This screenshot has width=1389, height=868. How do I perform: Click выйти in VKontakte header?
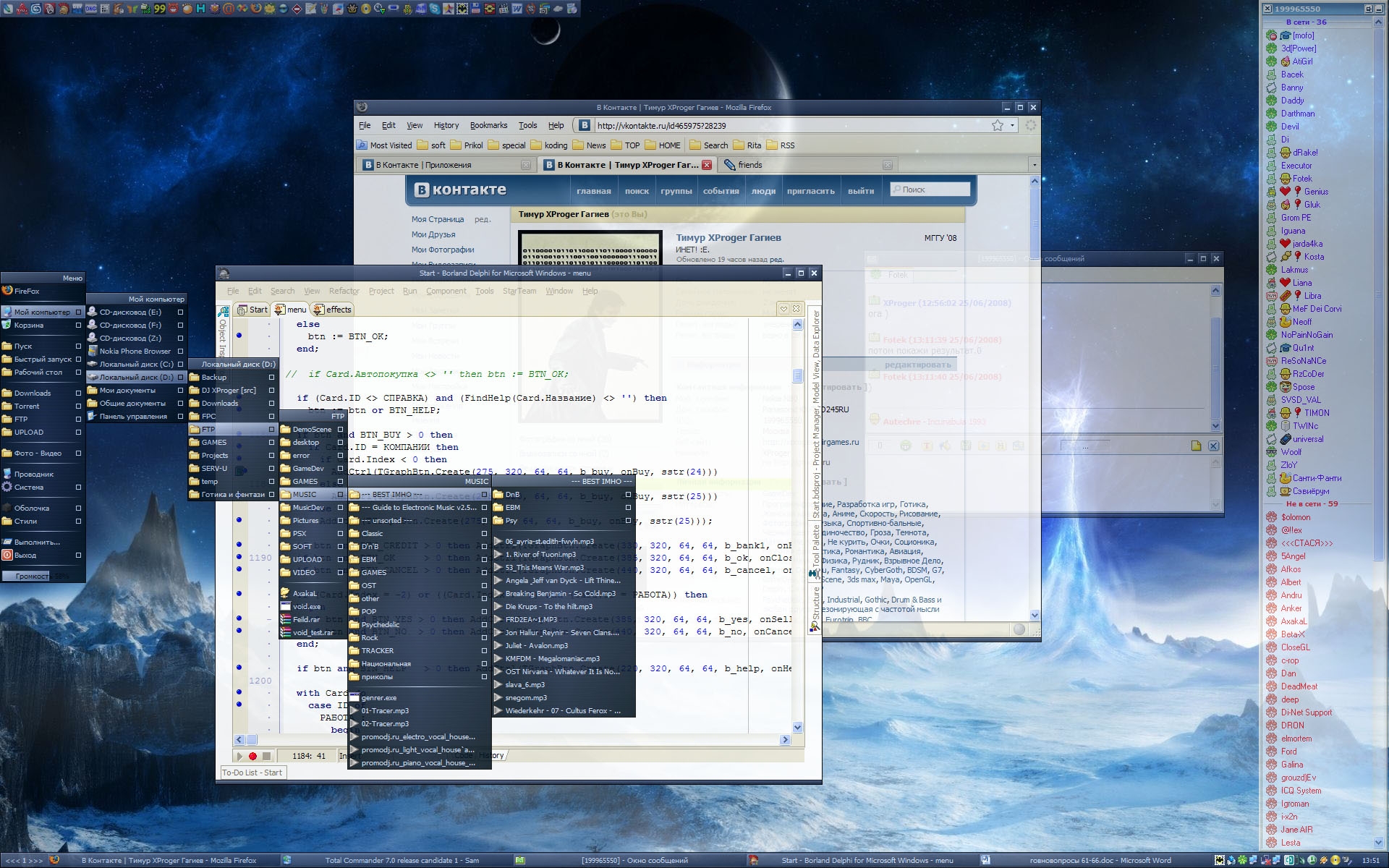[861, 192]
